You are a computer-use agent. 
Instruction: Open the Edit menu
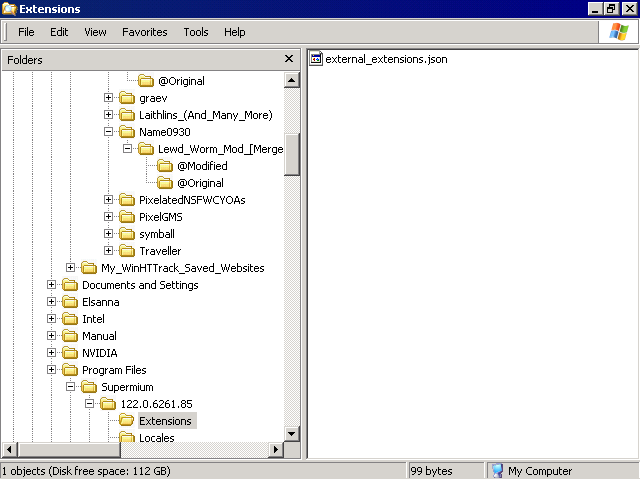(x=59, y=32)
